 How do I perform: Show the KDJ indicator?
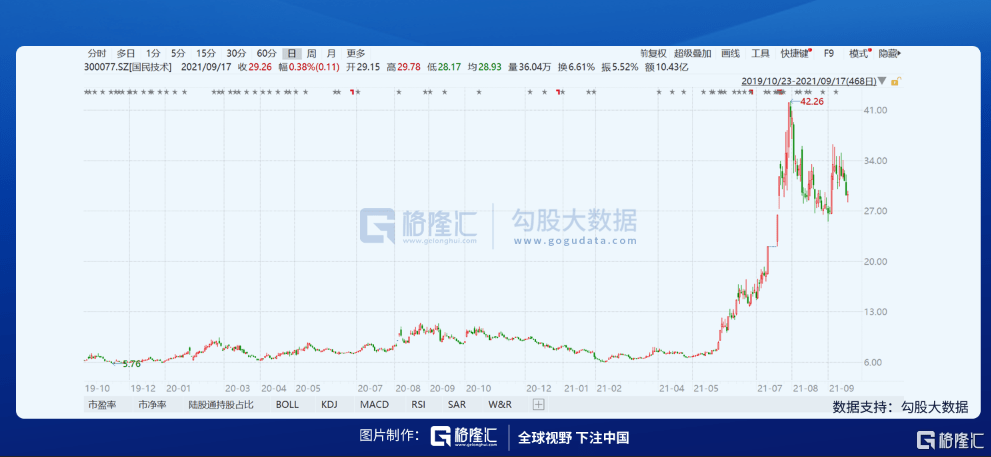(x=330, y=405)
